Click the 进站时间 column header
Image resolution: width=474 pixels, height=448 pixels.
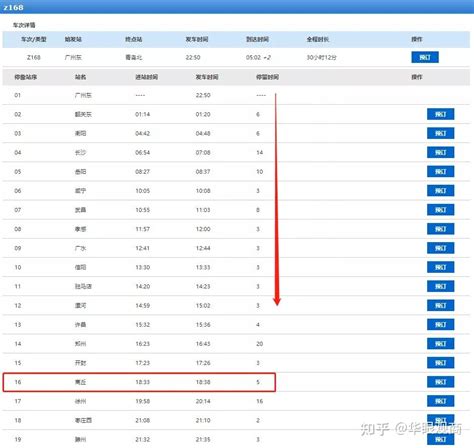(146, 77)
